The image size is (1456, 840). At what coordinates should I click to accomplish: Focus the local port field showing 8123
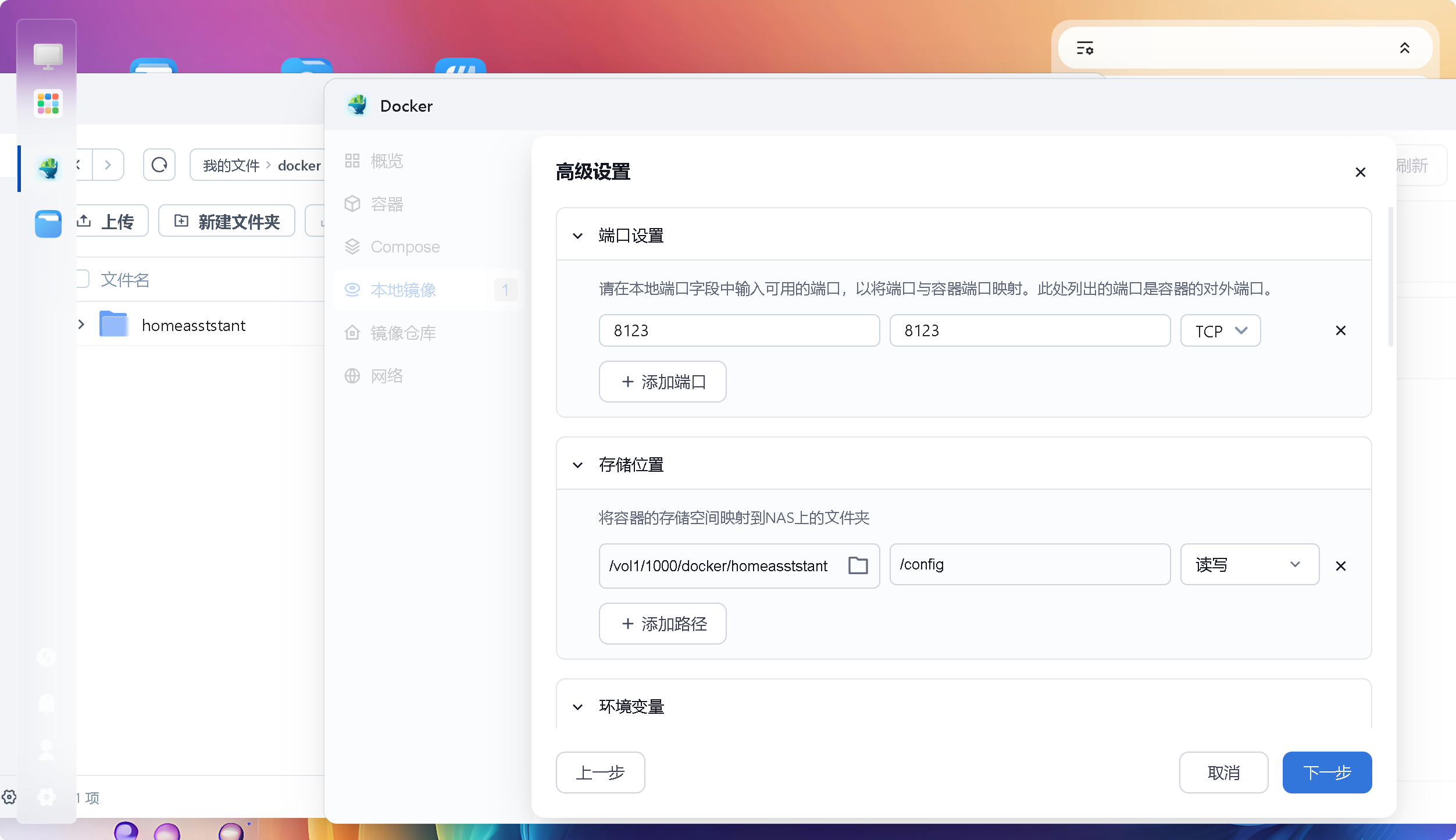click(x=739, y=330)
